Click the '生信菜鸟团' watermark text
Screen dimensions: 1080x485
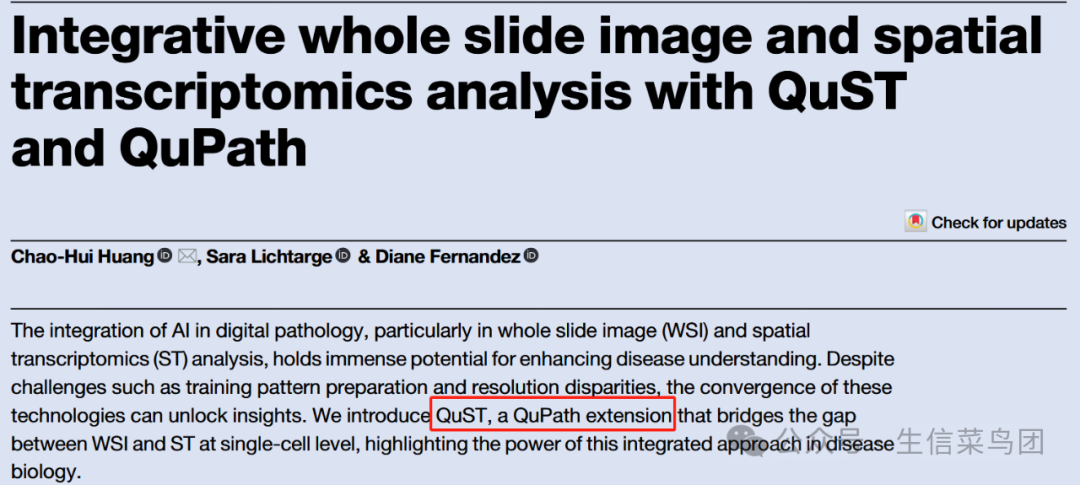point(970,442)
